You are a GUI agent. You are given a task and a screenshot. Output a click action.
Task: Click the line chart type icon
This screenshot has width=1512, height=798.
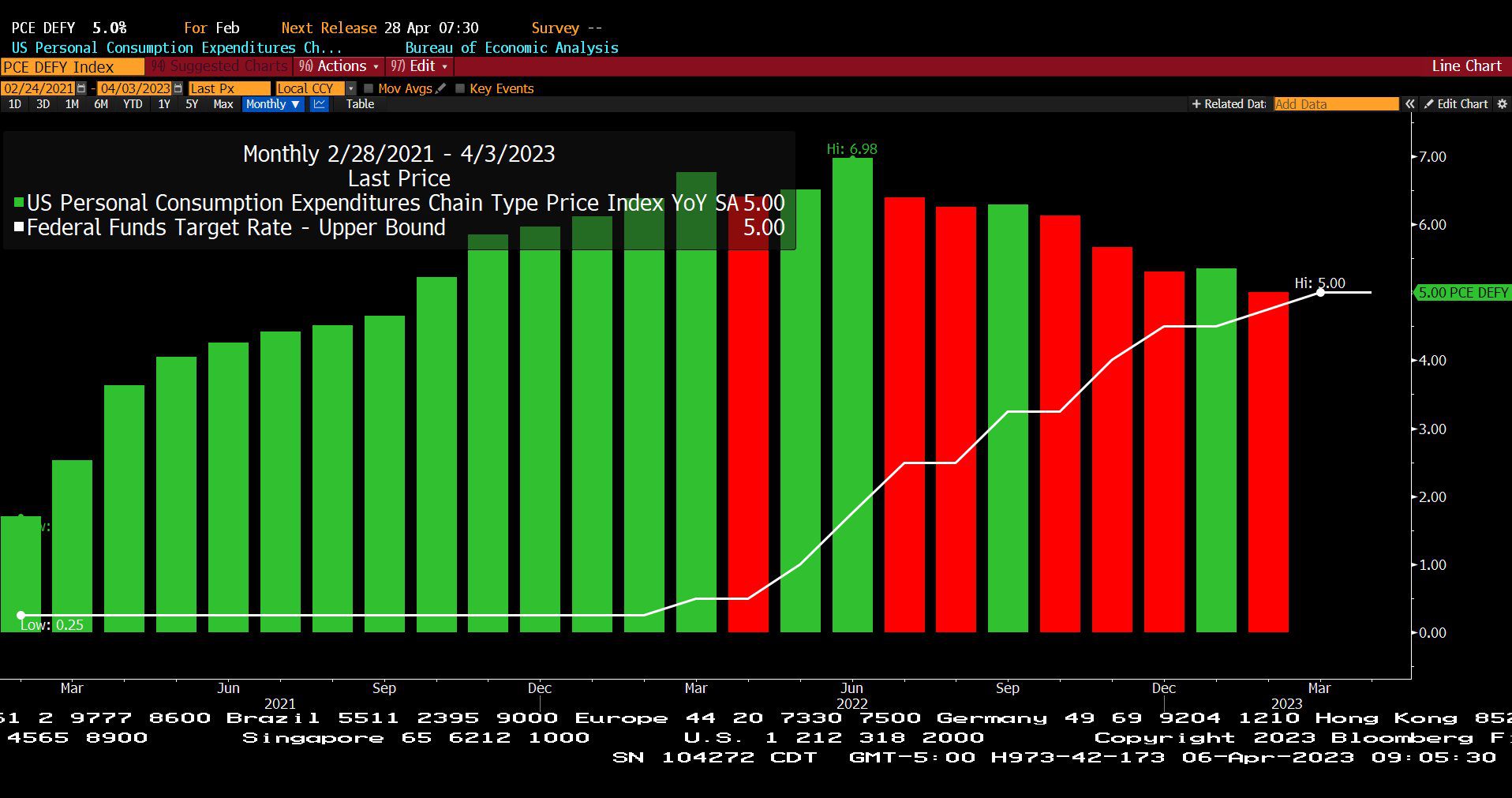[x=320, y=104]
